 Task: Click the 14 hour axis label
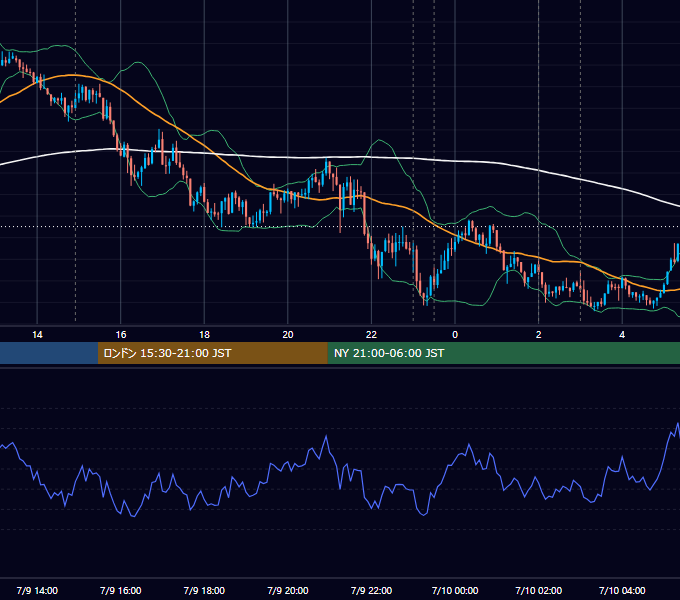coord(37,335)
